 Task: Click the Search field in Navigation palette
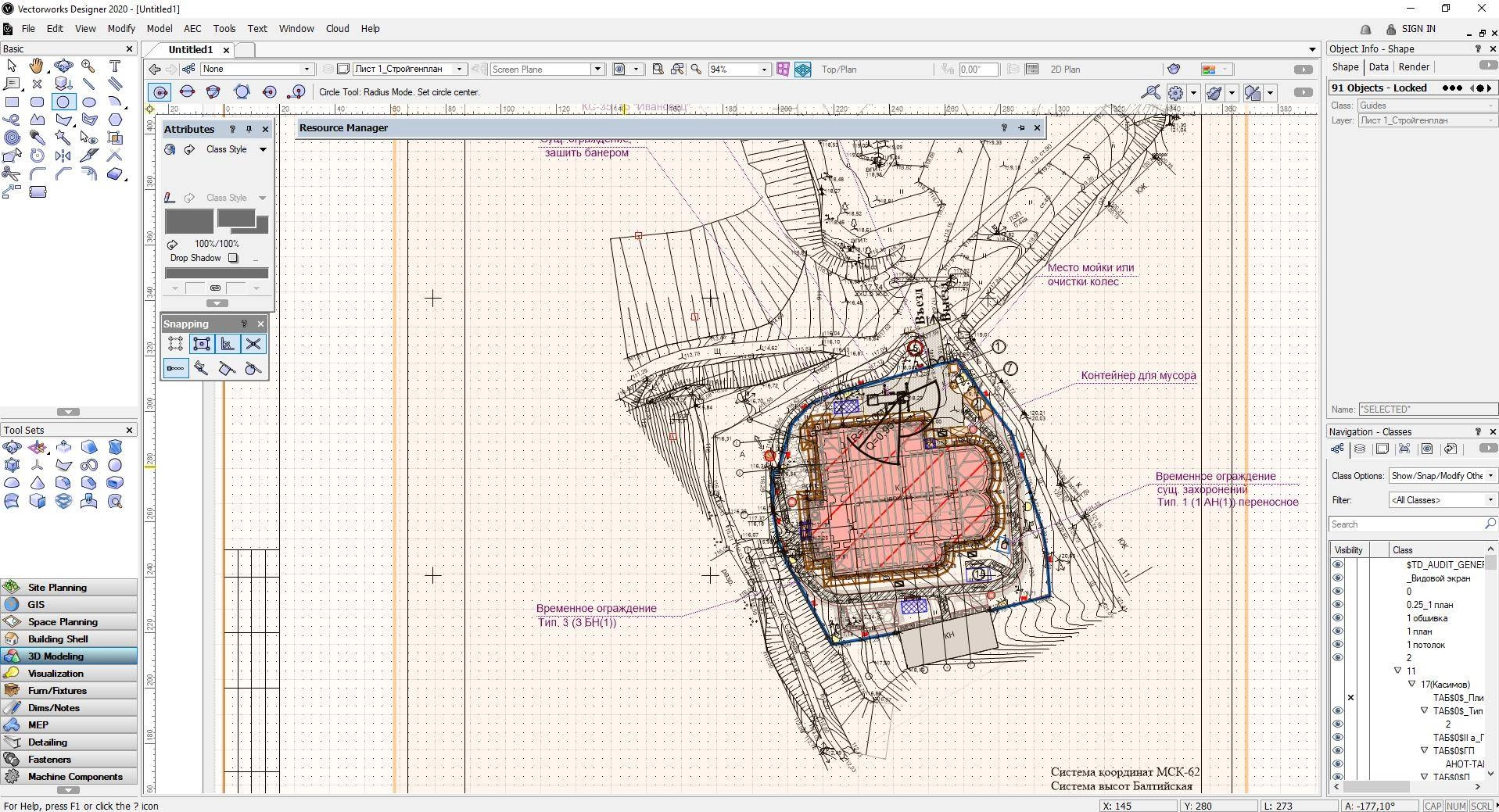(1412, 524)
